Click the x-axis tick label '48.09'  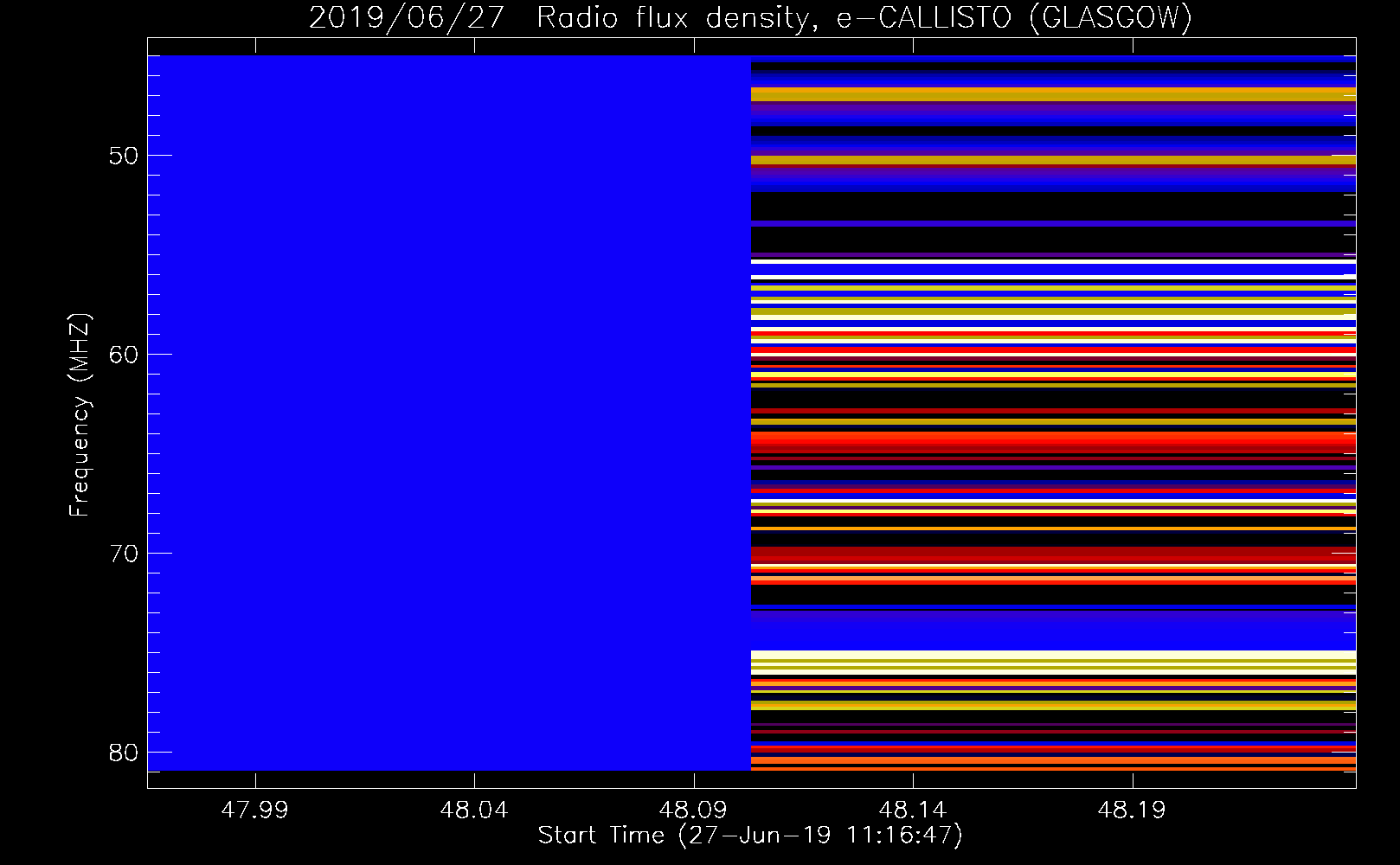point(692,811)
